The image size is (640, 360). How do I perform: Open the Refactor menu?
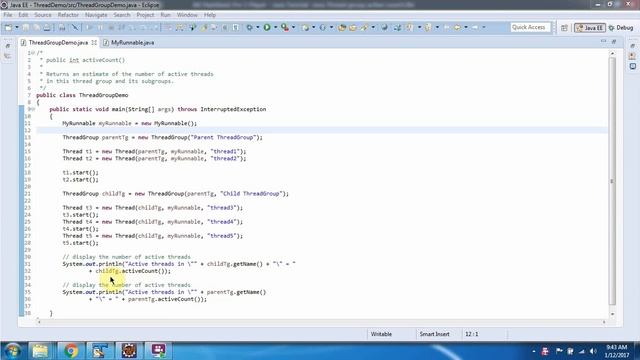pyautogui.click(x=68, y=15)
